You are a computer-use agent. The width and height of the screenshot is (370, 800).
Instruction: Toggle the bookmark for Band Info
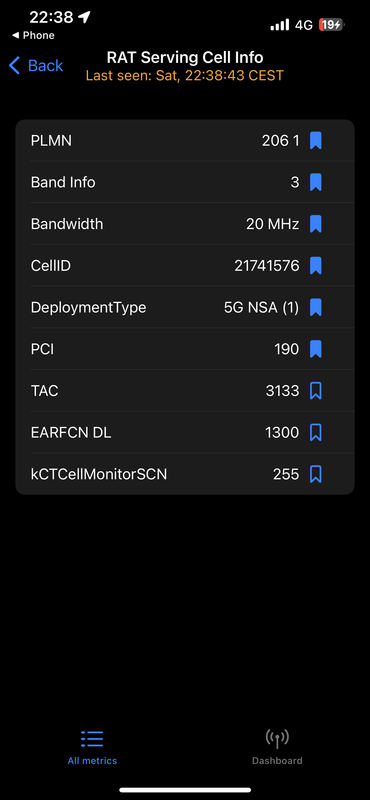pos(315,182)
